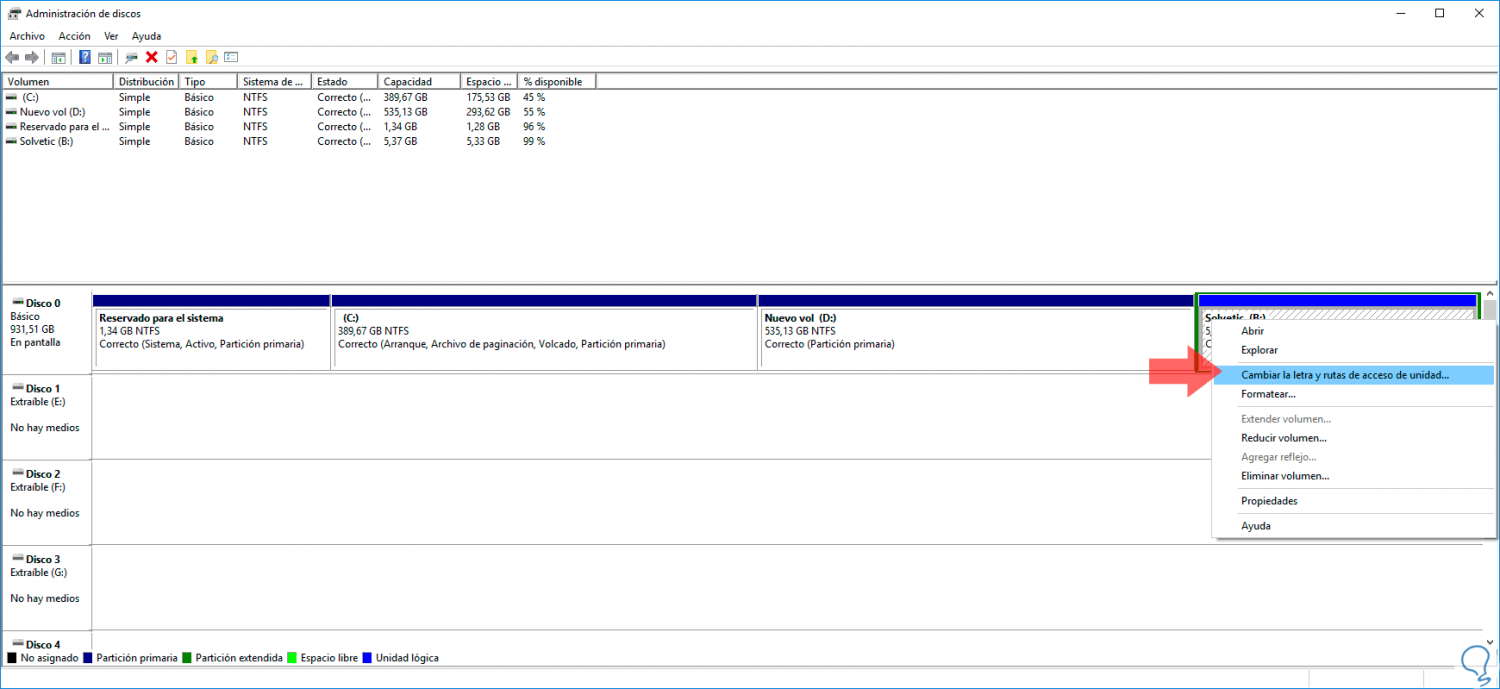Open the Ver menu
This screenshot has height=689, width=1500.
(111, 36)
